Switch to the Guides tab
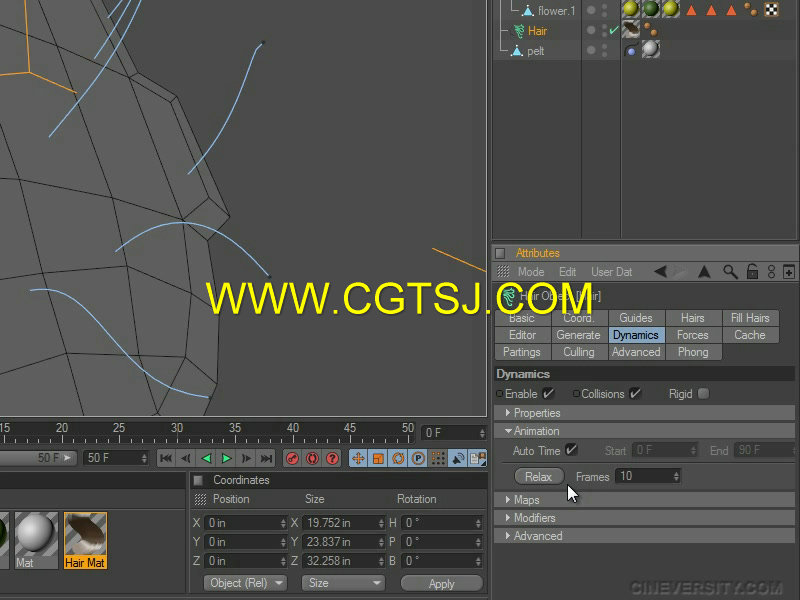Image resolution: width=800 pixels, height=600 pixels. click(636, 317)
